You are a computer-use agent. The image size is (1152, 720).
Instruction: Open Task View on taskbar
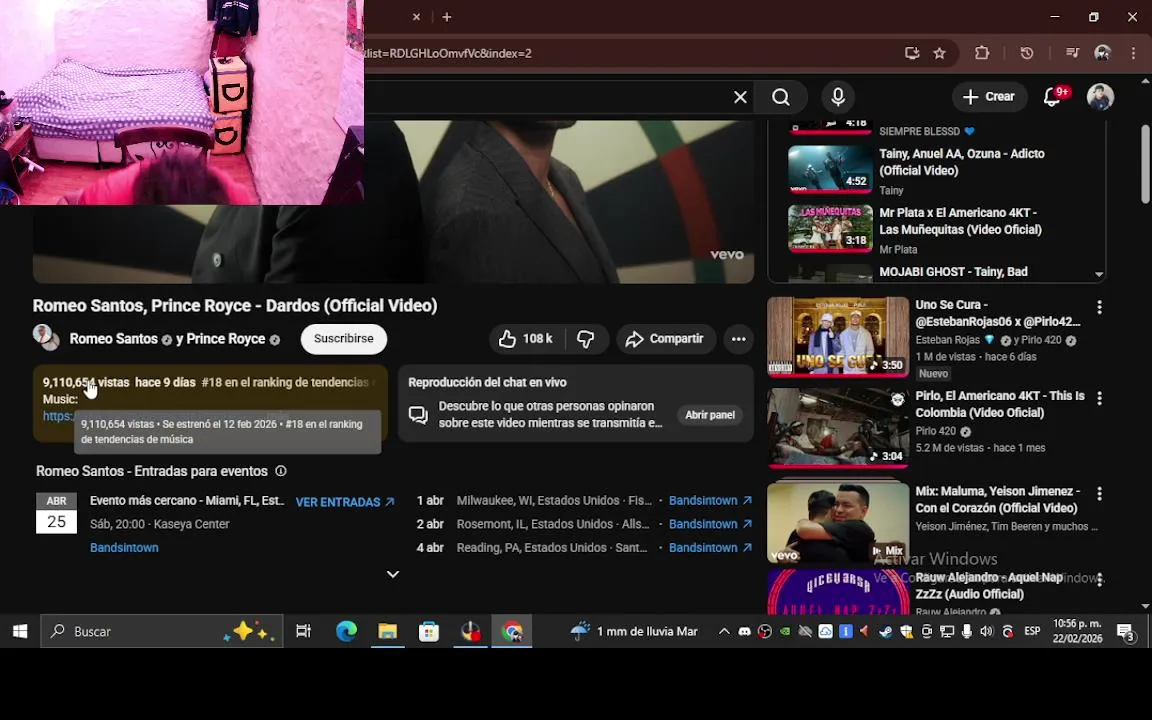coord(303,631)
